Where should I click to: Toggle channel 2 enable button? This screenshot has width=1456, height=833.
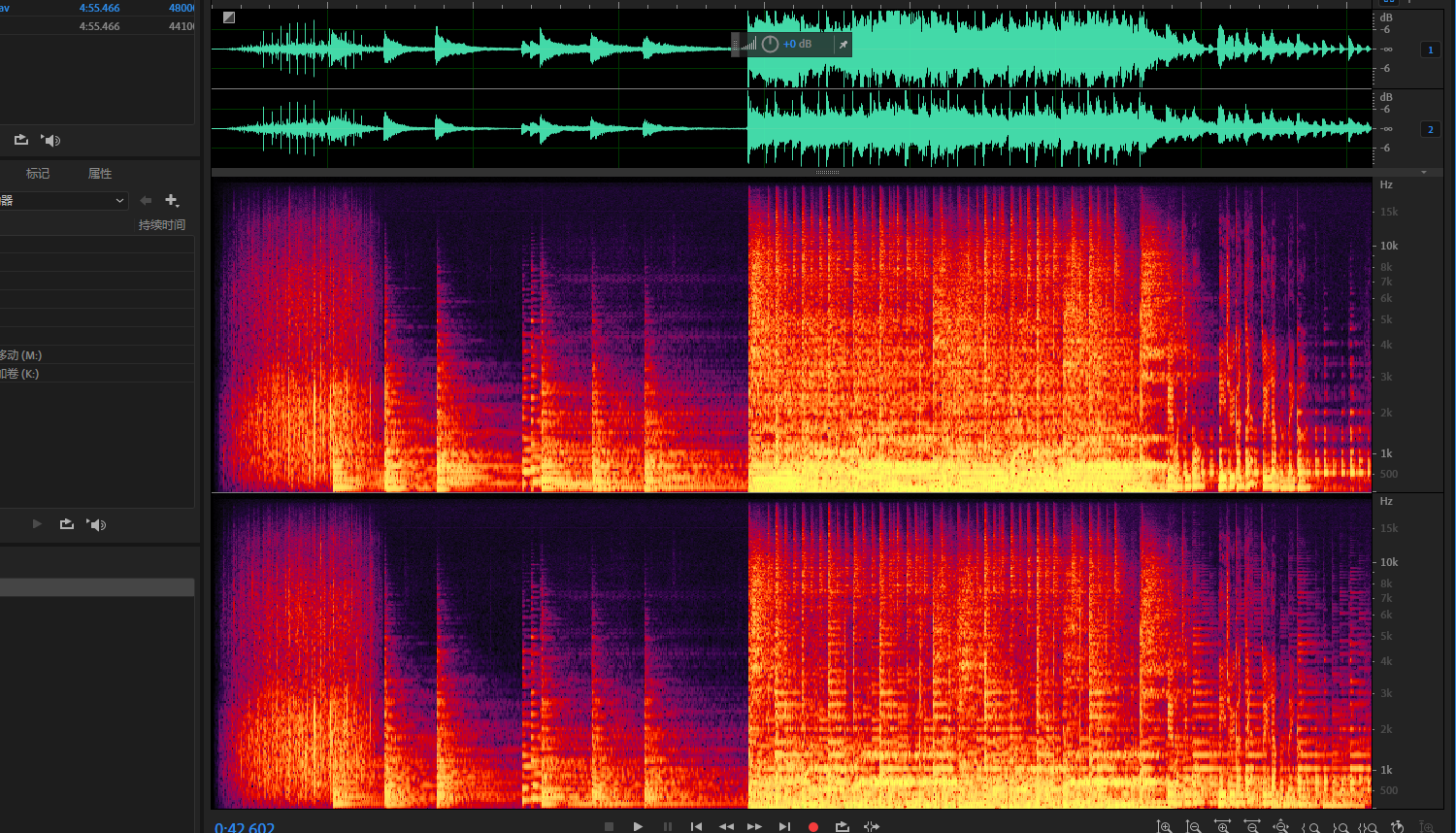(x=1430, y=129)
